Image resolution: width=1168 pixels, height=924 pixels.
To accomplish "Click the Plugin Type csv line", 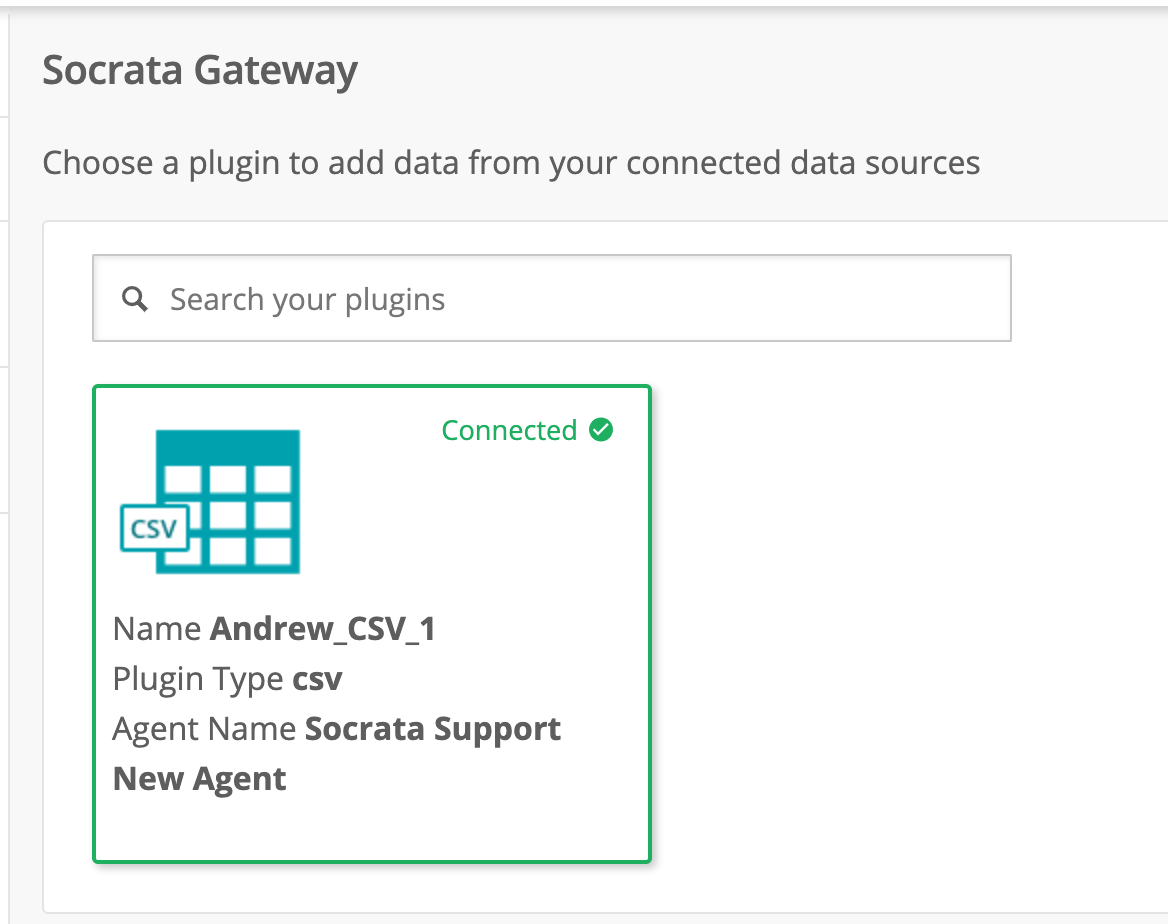I will tap(227, 679).
